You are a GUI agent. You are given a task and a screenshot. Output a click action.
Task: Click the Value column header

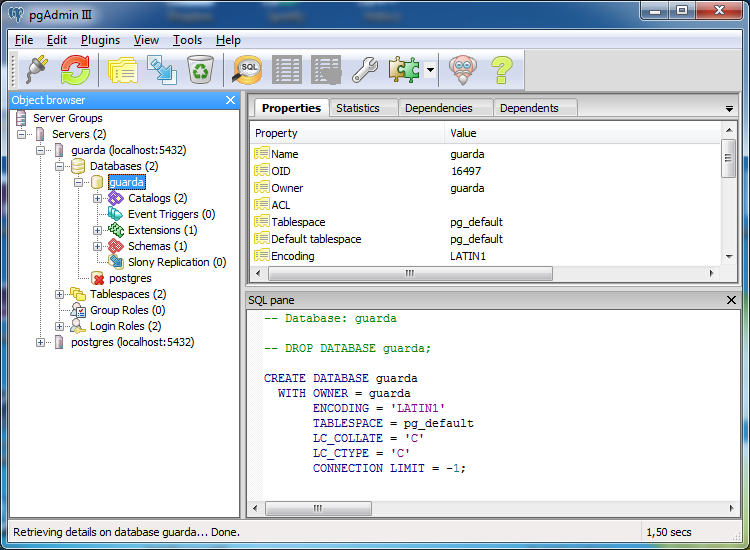(582, 133)
